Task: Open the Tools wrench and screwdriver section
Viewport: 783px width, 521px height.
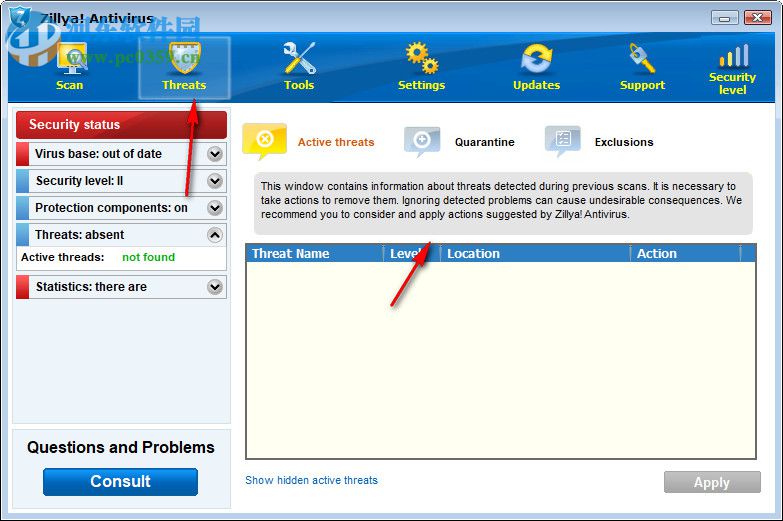Action: click(299, 67)
